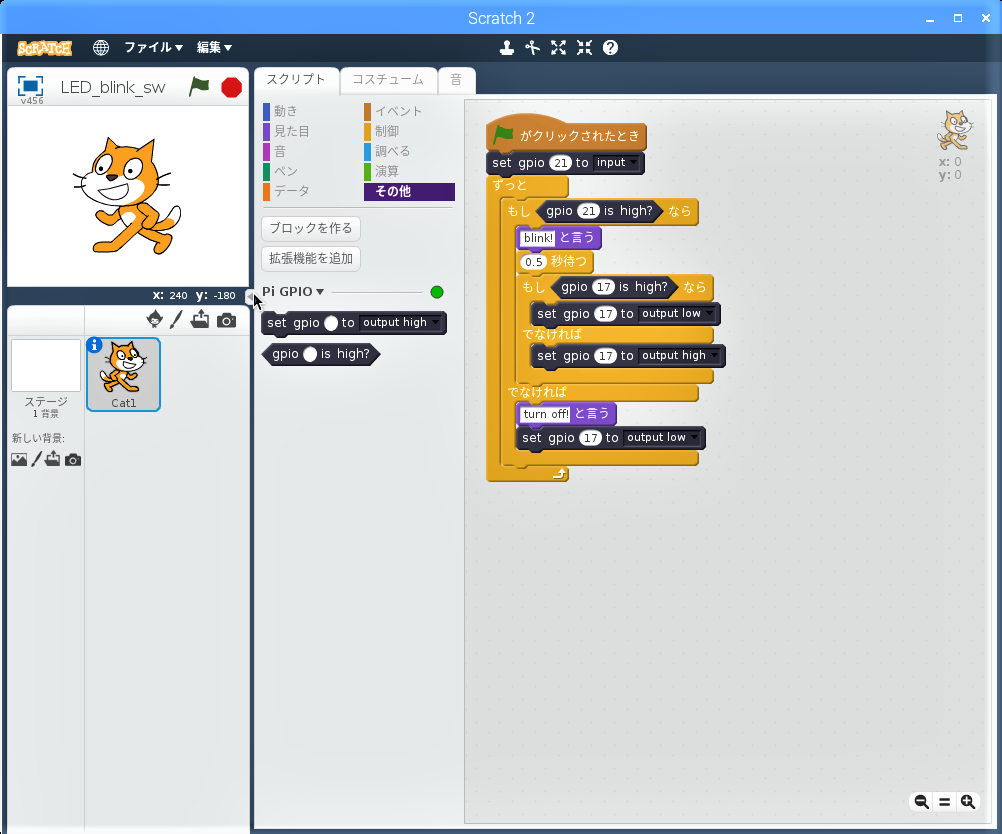This screenshot has height=834, width=1002.
Task: Open the ファイル menu
Action: 153,47
